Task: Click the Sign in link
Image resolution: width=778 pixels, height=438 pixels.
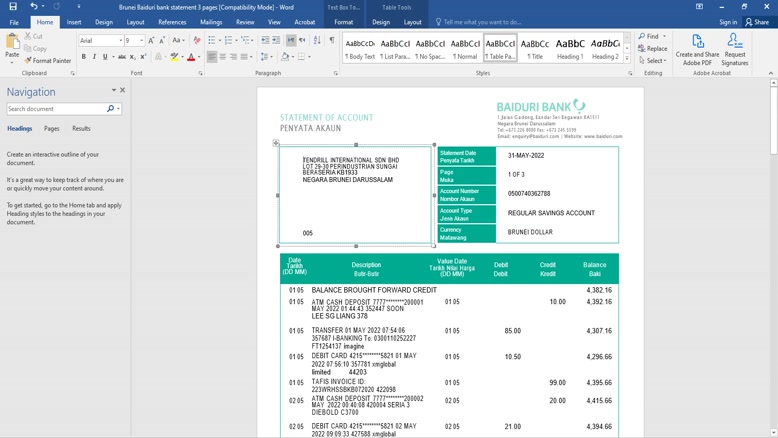Action: [x=728, y=22]
